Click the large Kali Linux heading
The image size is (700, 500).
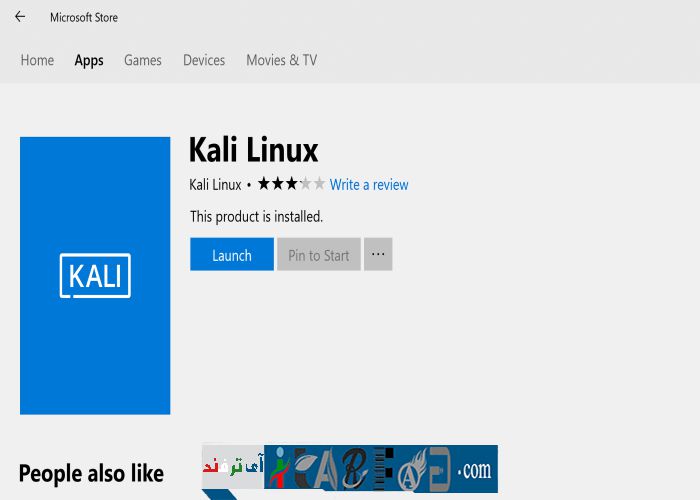[254, 150]
